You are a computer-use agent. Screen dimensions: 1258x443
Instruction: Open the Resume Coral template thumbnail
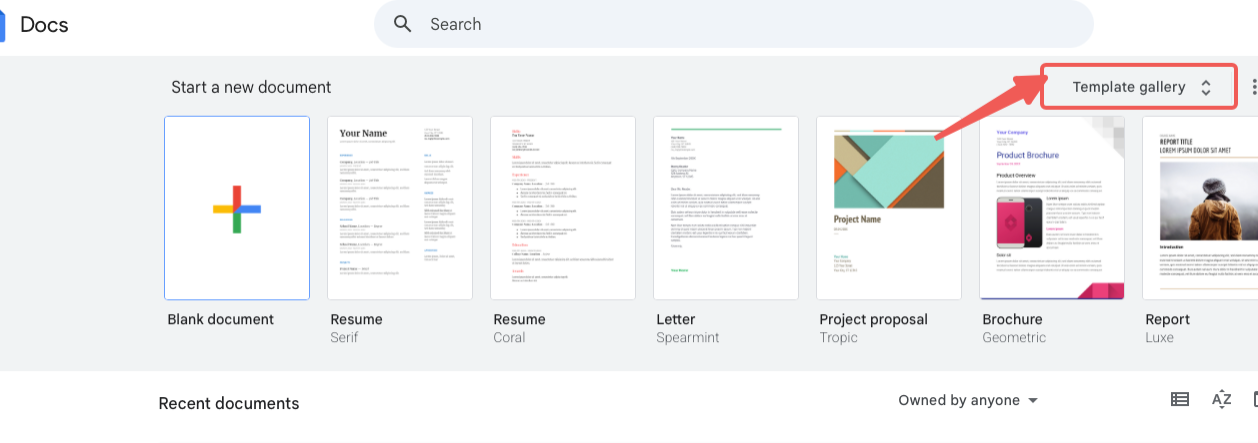[x=563, y=208]
